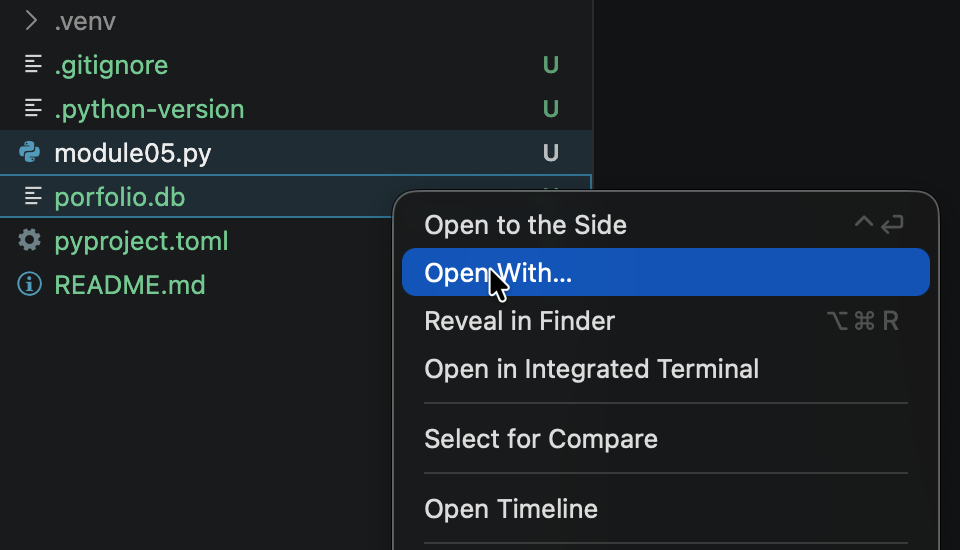The image size is (960, 550).
Task: Click the gear icon beside pyproject.toml
Action: tap(29, 240)
